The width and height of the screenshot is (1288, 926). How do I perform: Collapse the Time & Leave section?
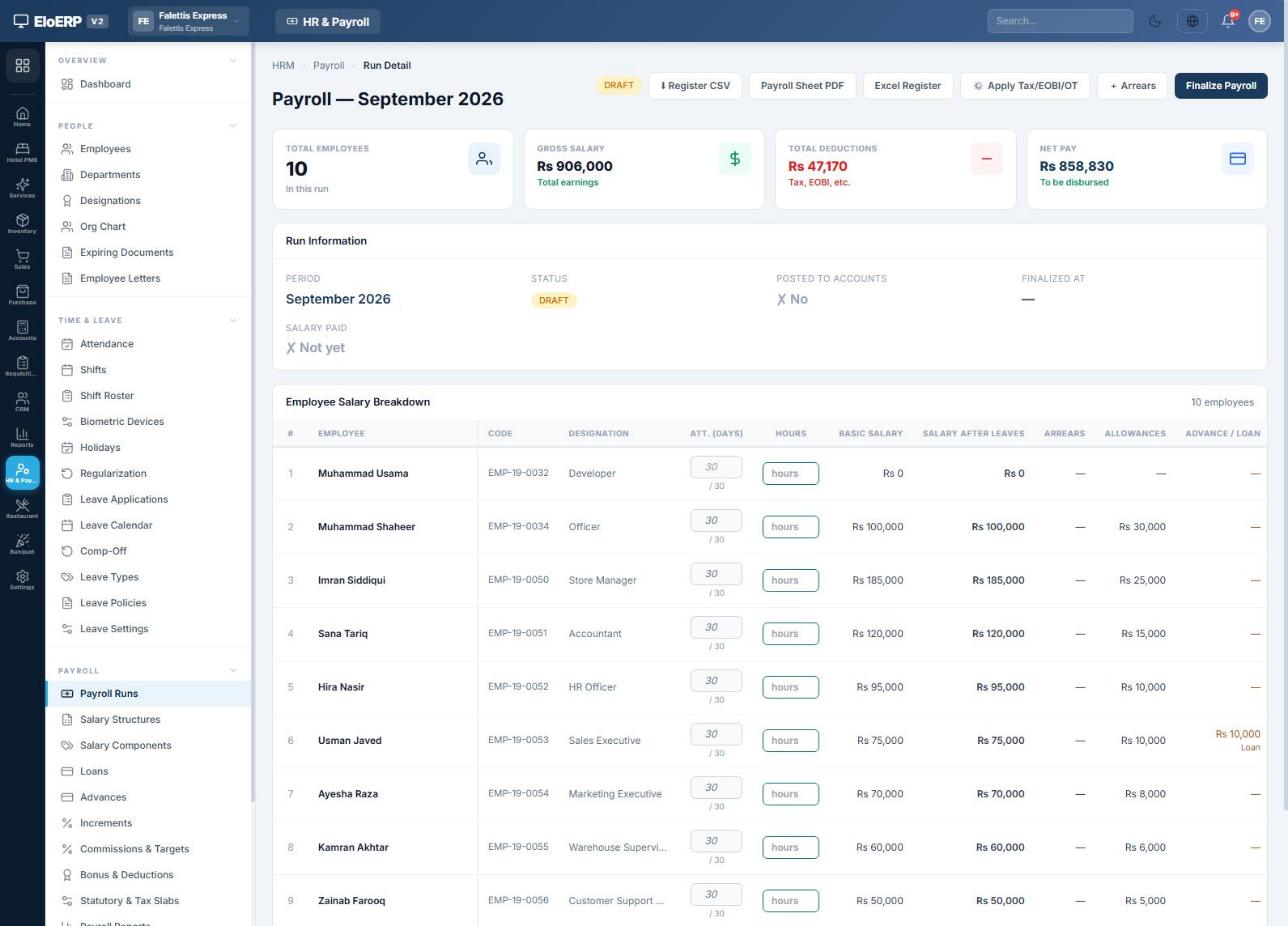coord(233,321)
